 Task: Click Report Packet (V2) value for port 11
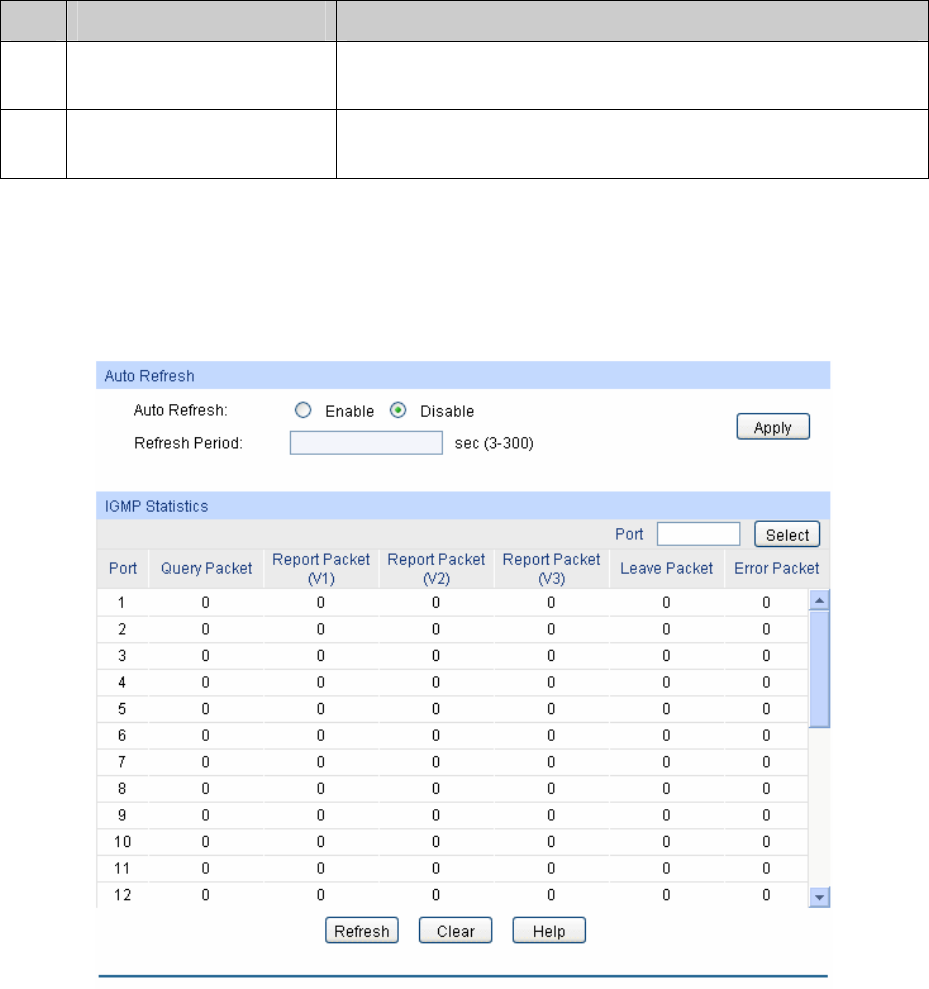pyautogui.click(x=436, y=868)
